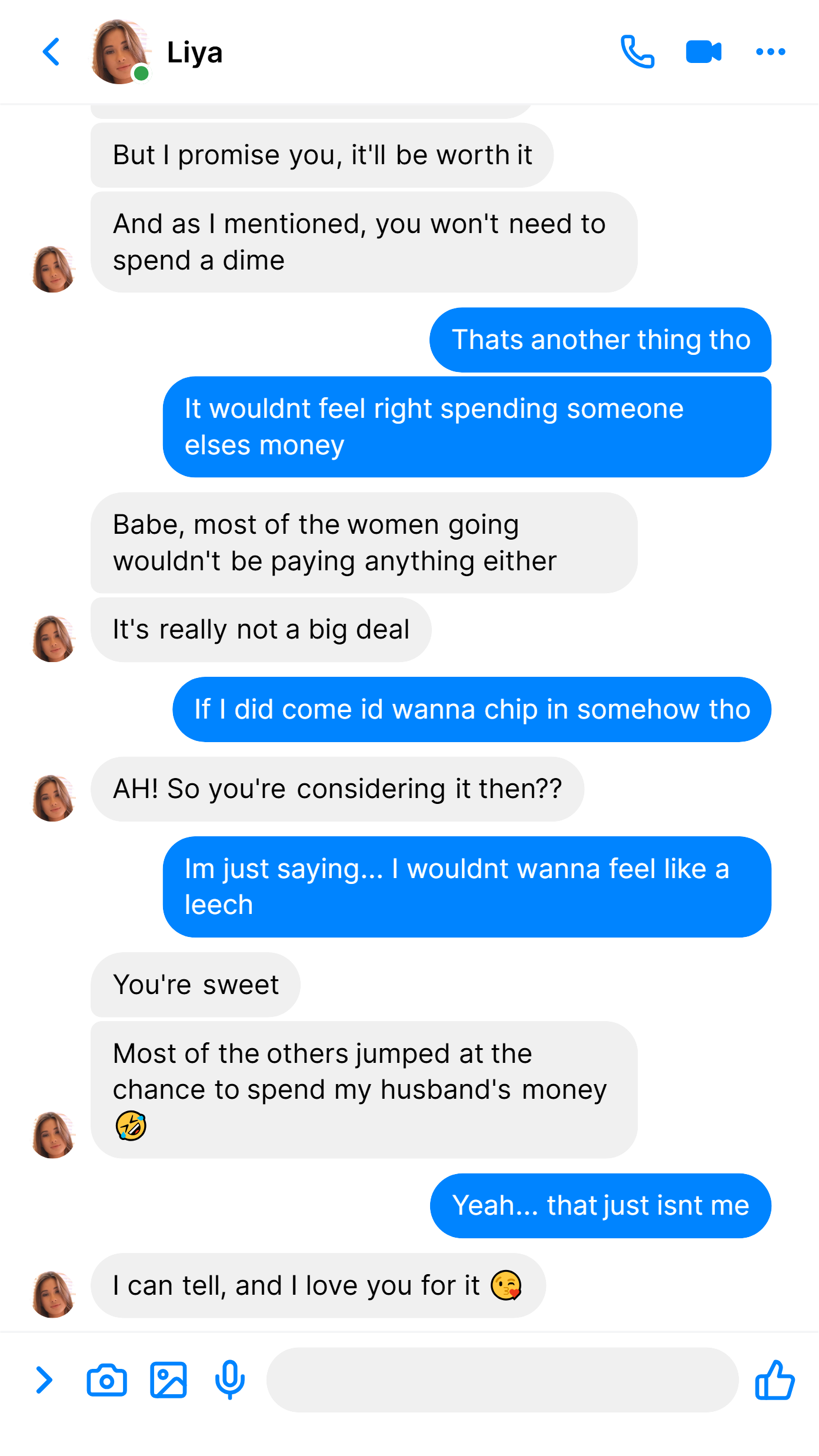Image resolution: width=819 pixels, height=1456 pixels.
Task: Send a thumbs-up like
Action: click(x=774, y=1379)
